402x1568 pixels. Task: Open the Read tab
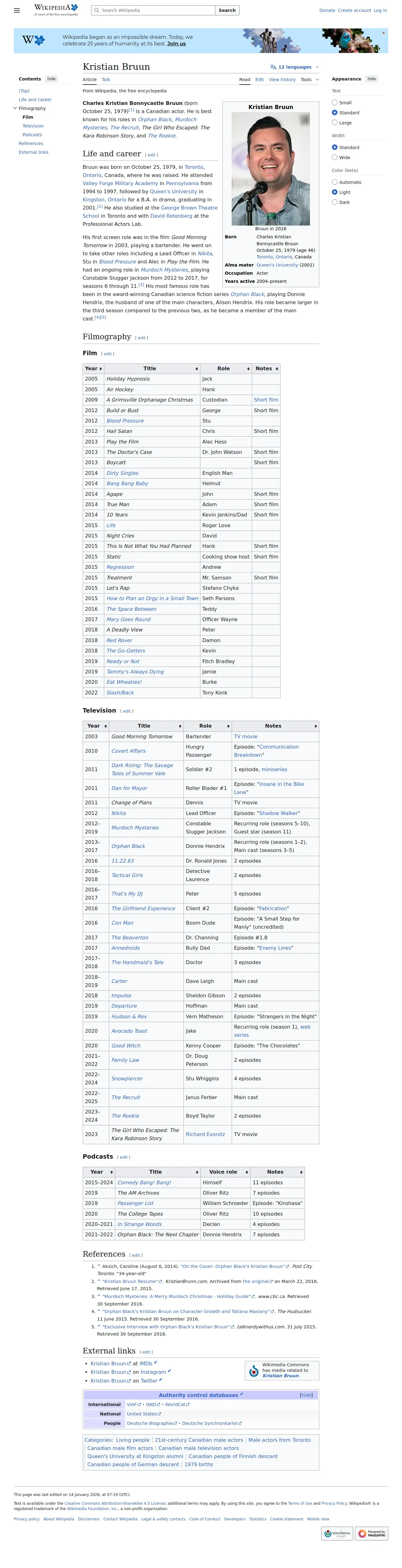(x=245, y=80)
